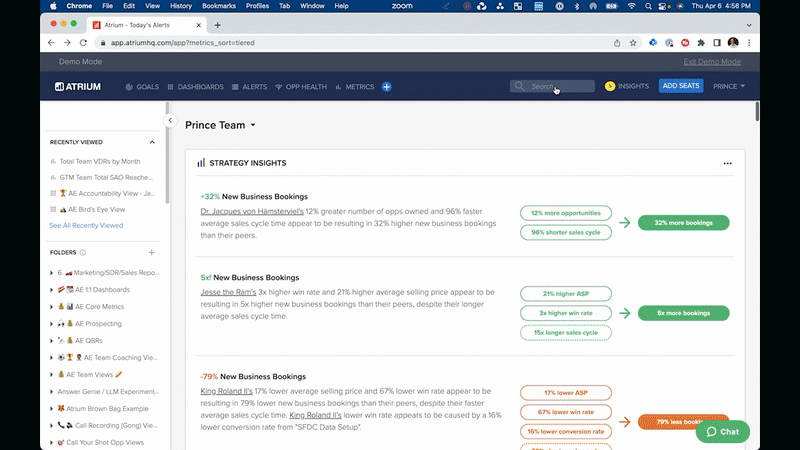This screenshot has height=450, width=800.
Task: Click Exit Demo Mode link
Action: [x=712, y=62]
